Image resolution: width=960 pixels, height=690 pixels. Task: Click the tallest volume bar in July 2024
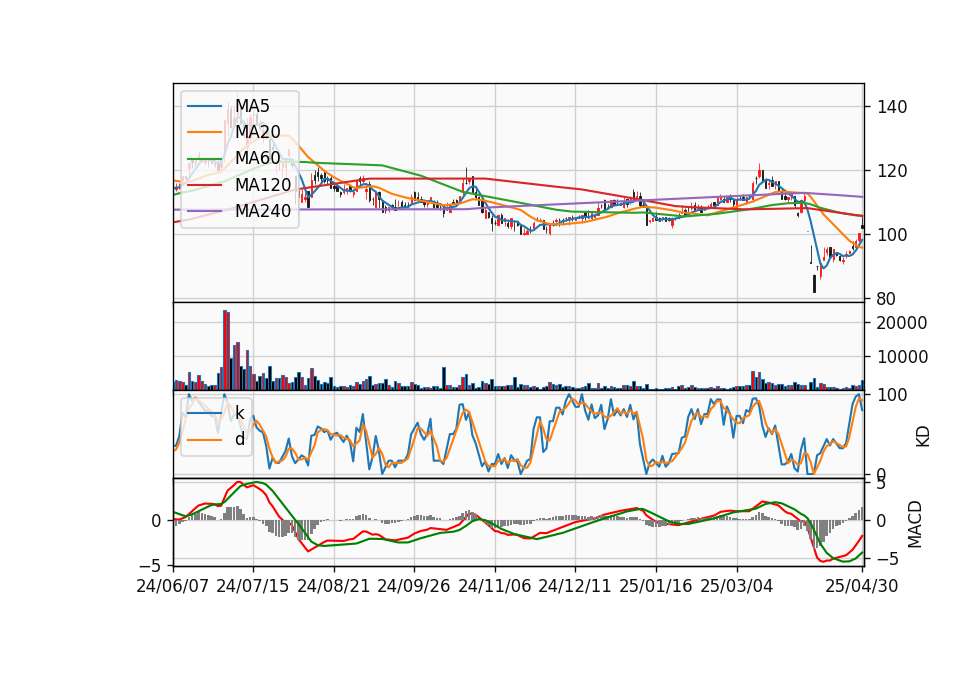(x=225, y=350)
